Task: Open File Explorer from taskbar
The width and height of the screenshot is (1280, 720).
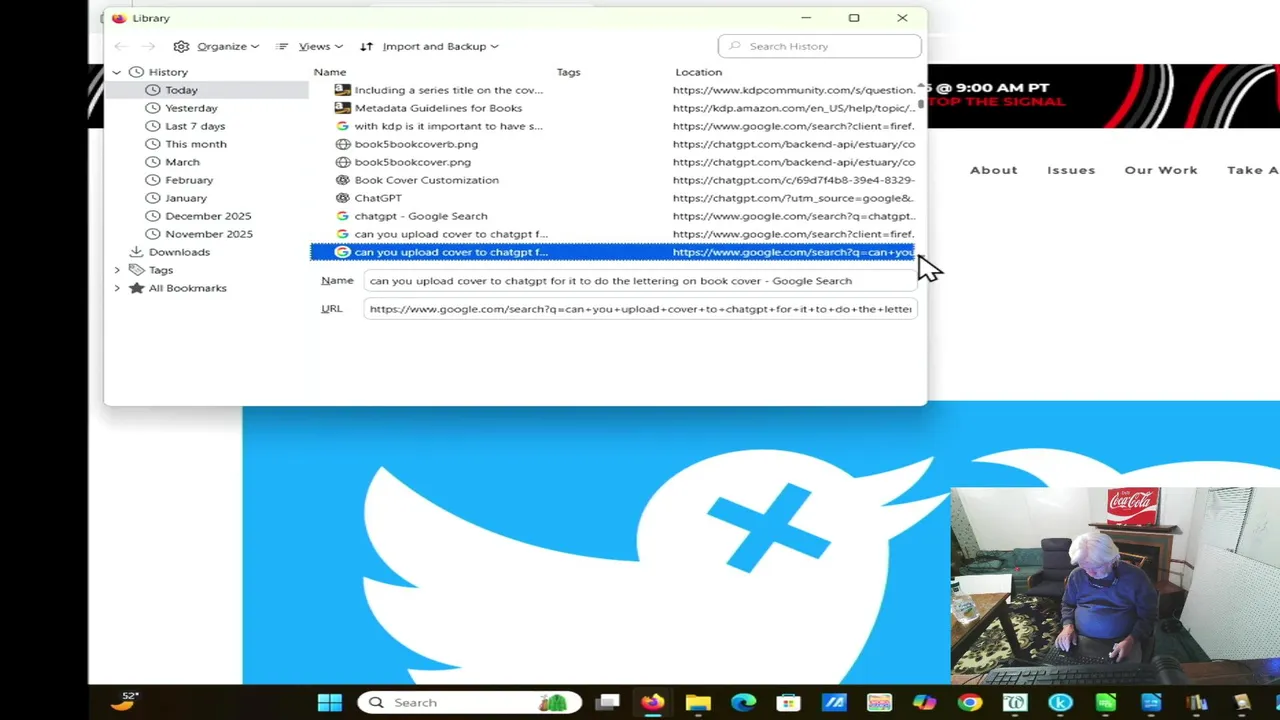Action: point(698,702)
